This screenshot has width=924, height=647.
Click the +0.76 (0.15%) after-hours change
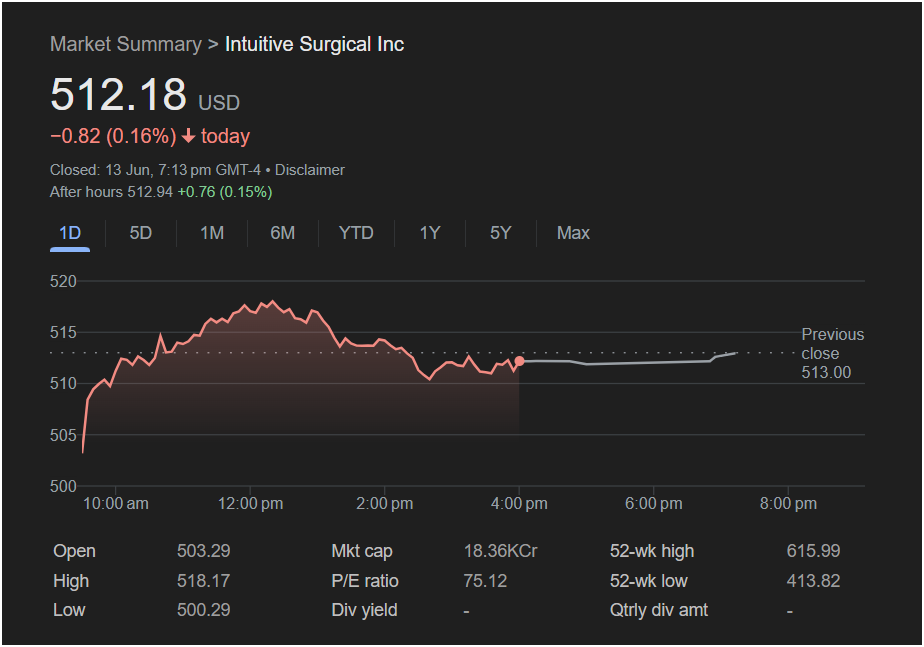click(x=225, y=192)
